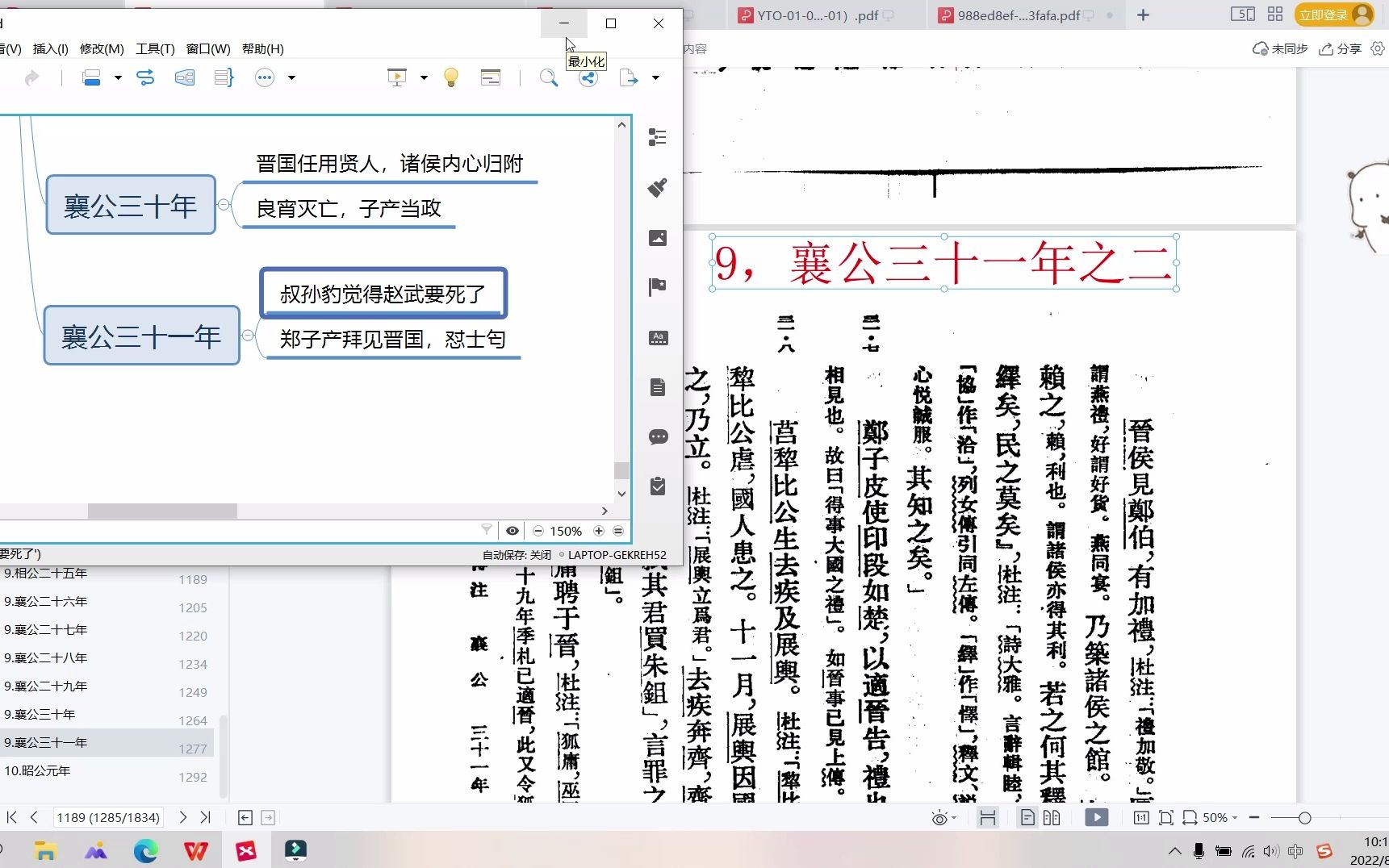This screenshot has width=1389, height=868.
Task: Play slideshow from PDF status bar
Action: click(1096, 818)
